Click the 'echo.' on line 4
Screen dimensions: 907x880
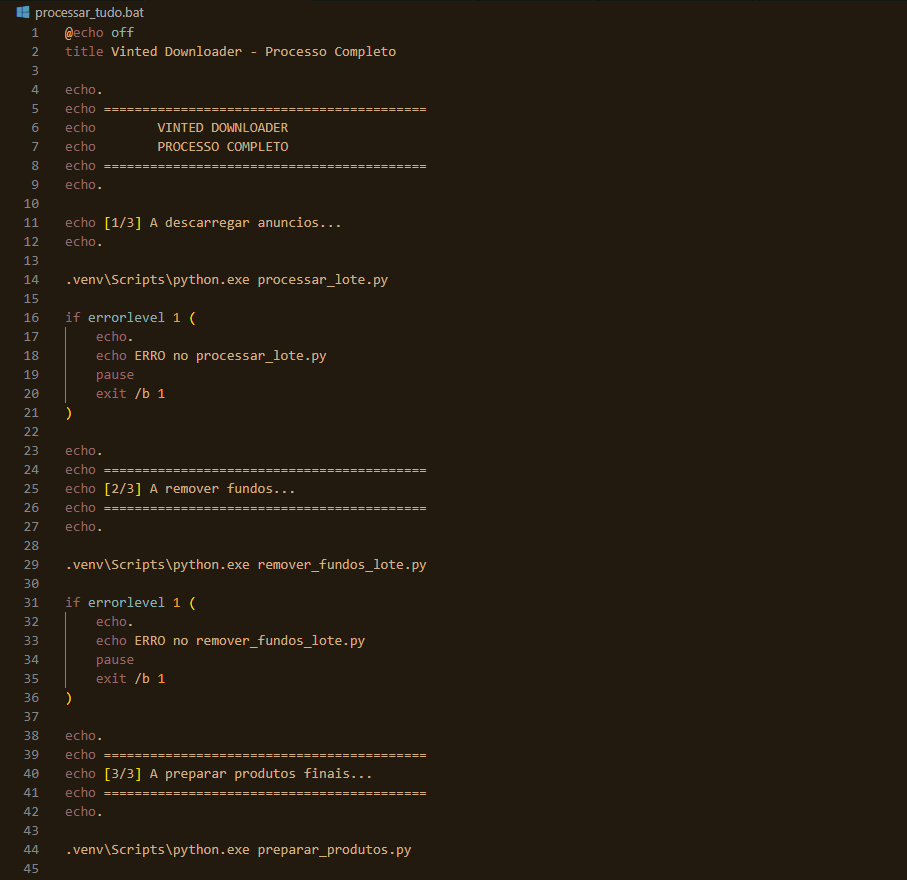click(x=84, y=90)
